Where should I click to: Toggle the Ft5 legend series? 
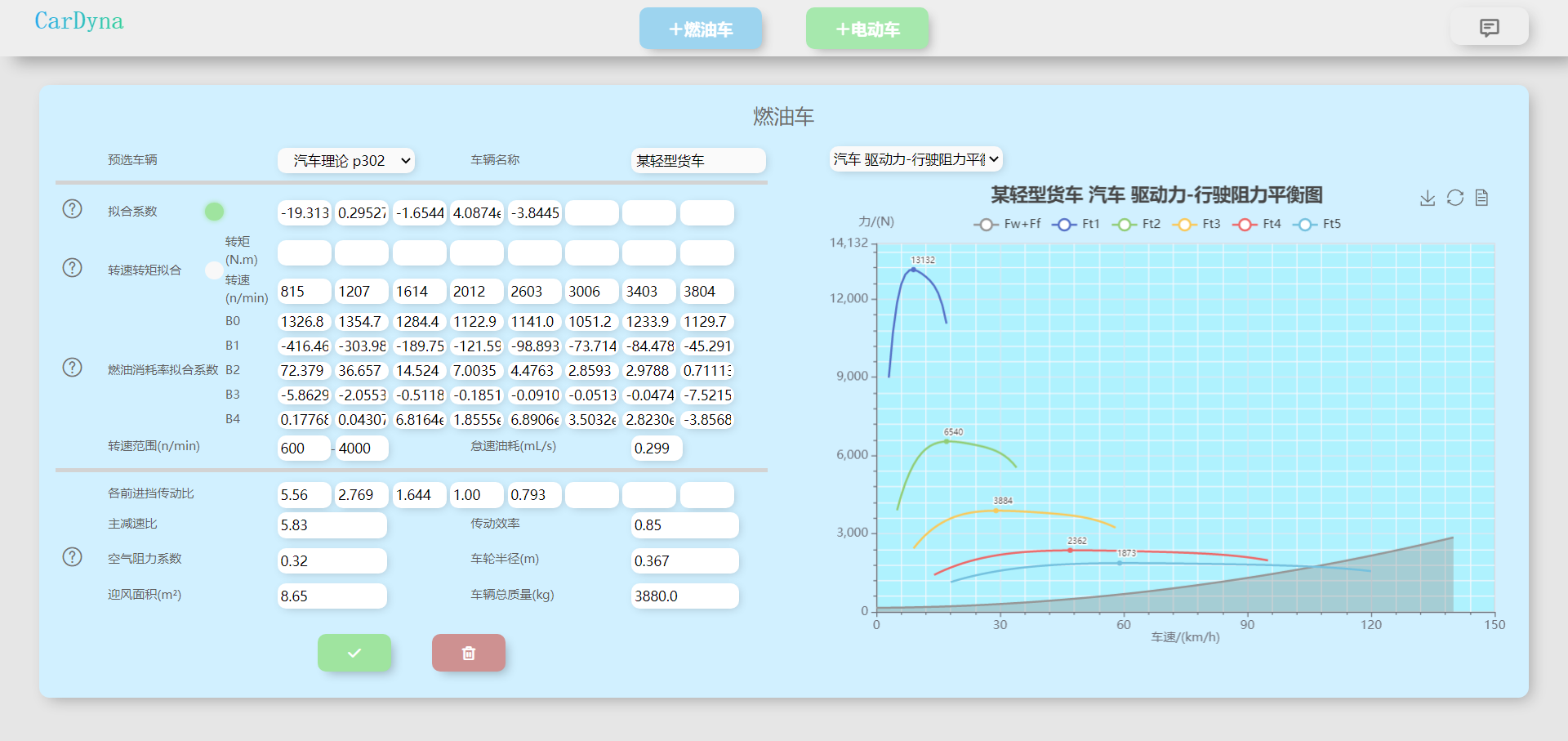click(x=1317, y=224)
